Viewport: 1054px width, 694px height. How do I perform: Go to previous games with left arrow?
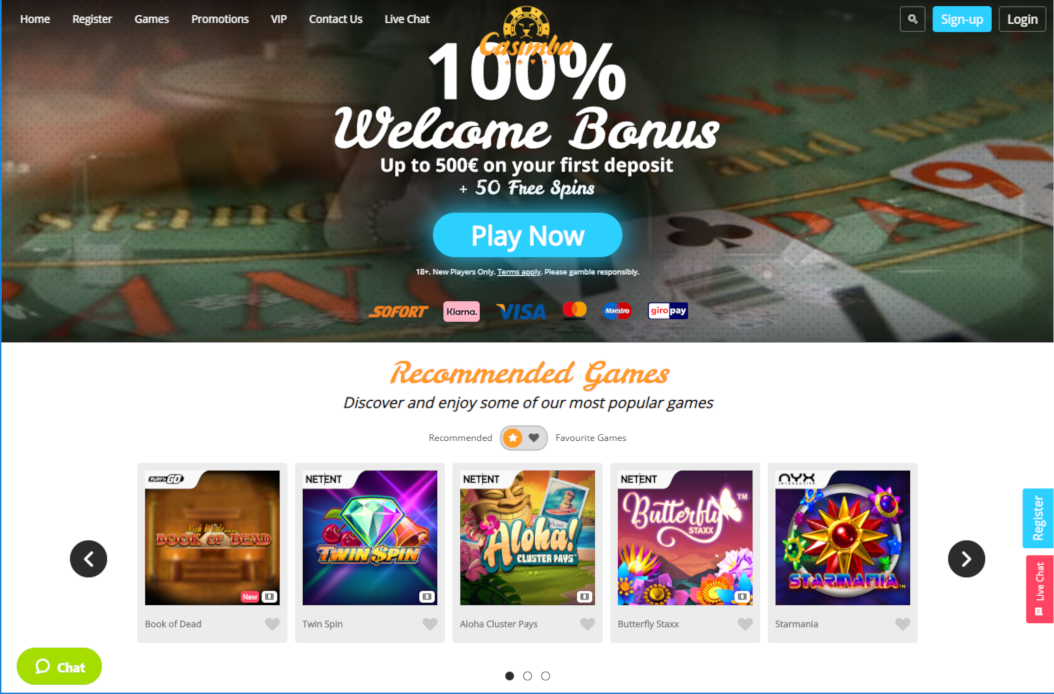[89, 559]
